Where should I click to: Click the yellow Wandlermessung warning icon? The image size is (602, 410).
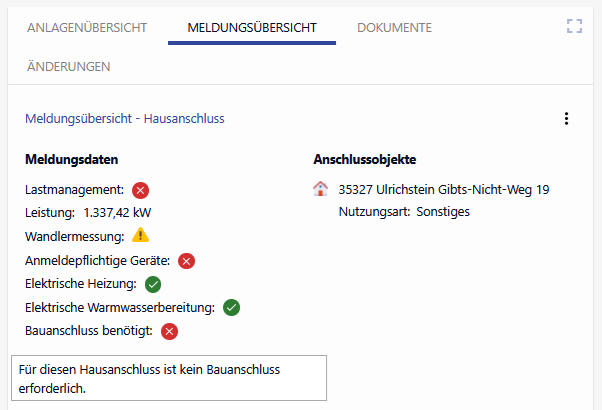(x=140, y=236)
